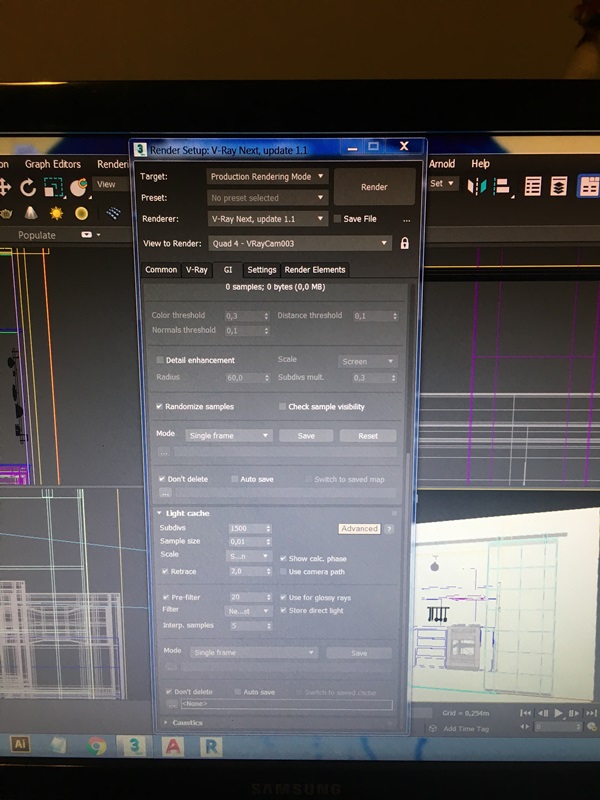Open the Help menu
This screenshot has width=600, height=800.
coord(480,163)
